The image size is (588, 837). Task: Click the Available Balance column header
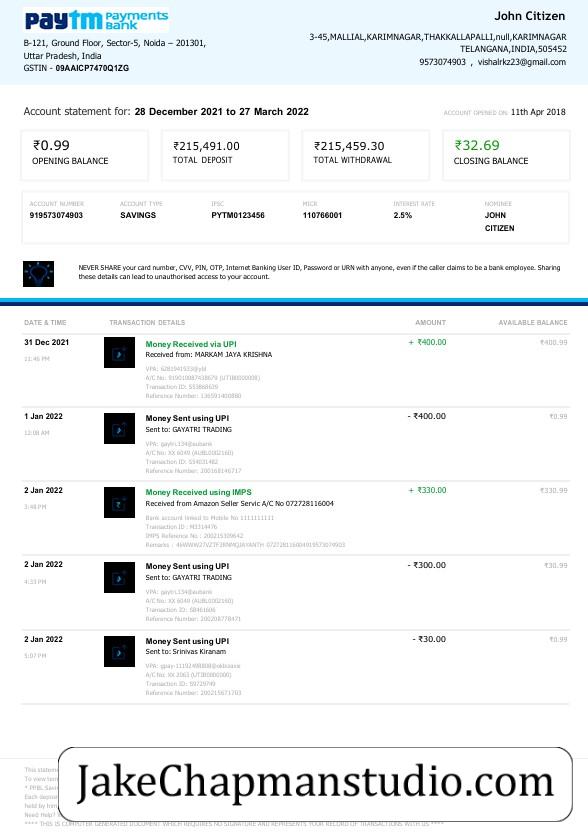[533, 322]
